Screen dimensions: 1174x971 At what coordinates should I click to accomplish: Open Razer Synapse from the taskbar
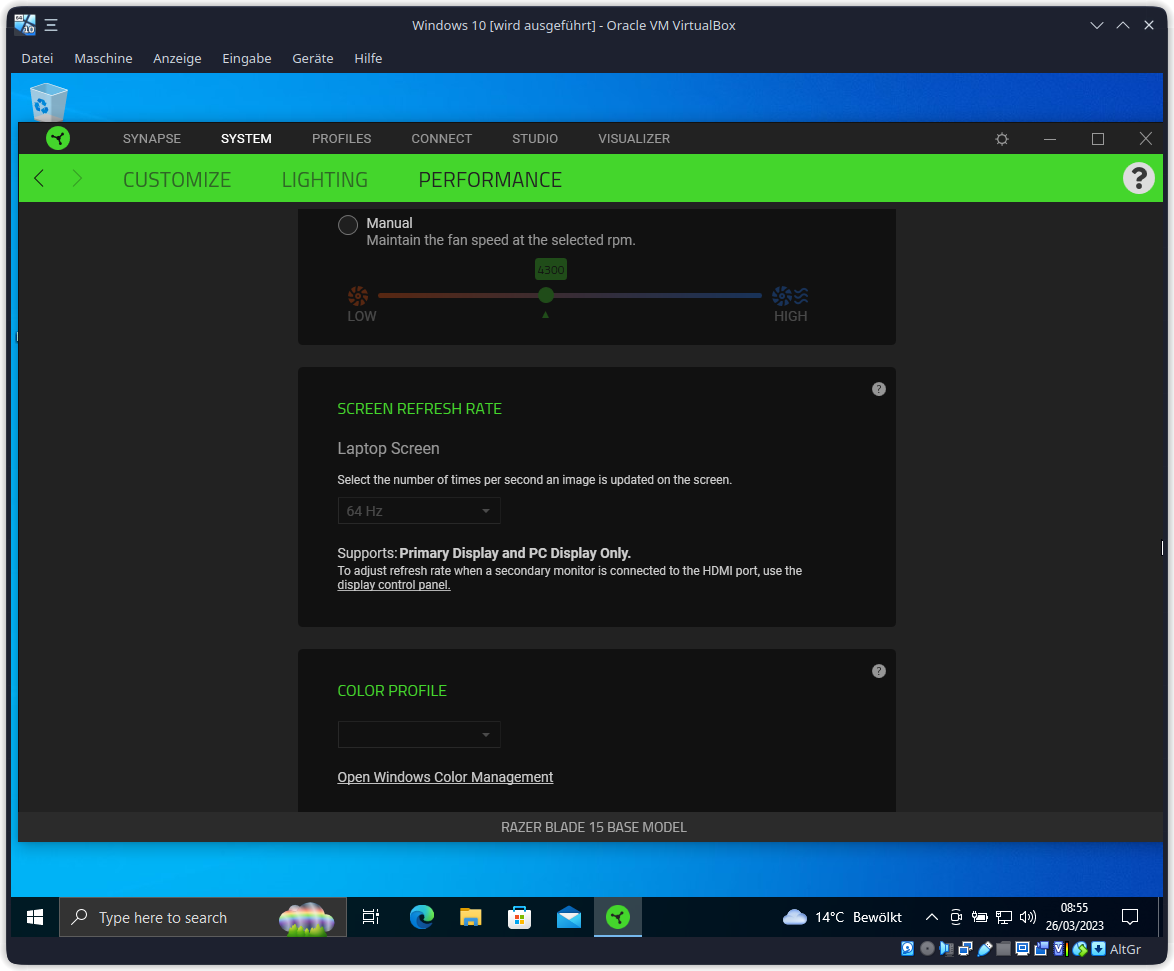[x=617, y=917]
